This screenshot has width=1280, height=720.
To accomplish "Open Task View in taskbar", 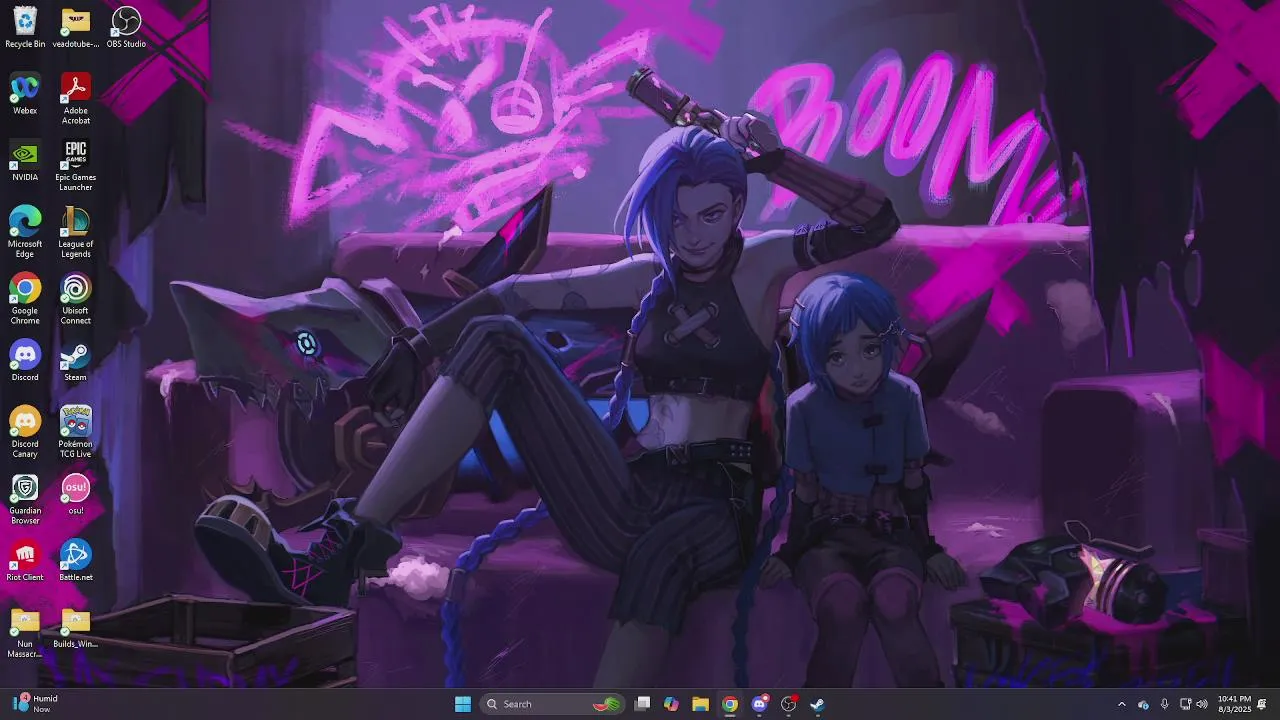I will tap(643, 704).
